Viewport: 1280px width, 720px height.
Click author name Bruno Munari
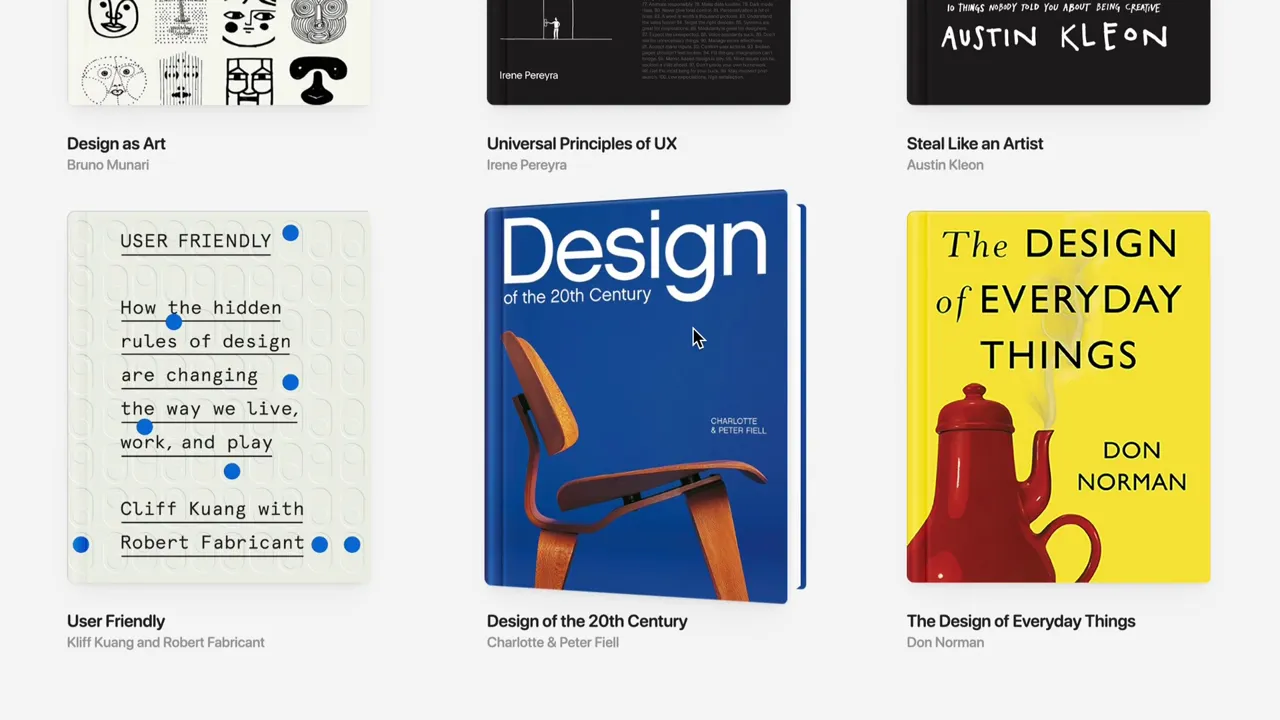108,165
